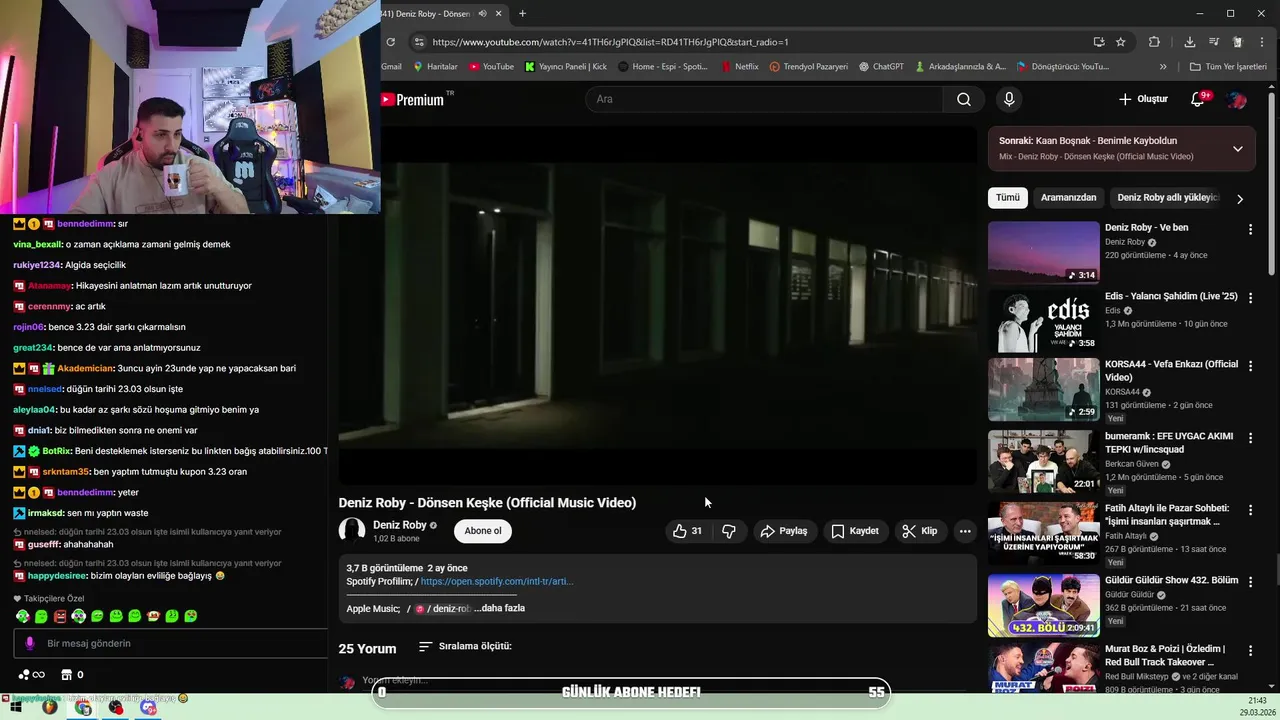Screen dimensions: 1280x720
Task: Focus the YouTube Ara search box
Action: pyautogui.click(x=765, y=99)
